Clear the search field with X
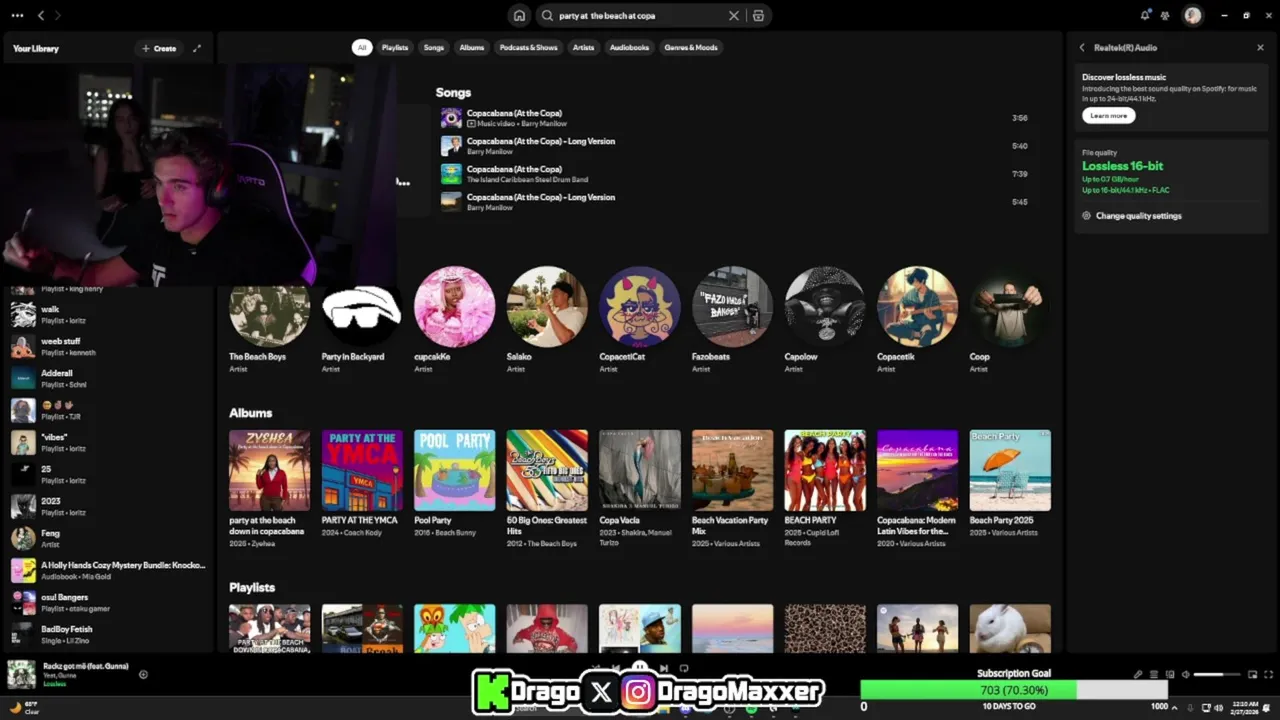 (x=734, y=15)
